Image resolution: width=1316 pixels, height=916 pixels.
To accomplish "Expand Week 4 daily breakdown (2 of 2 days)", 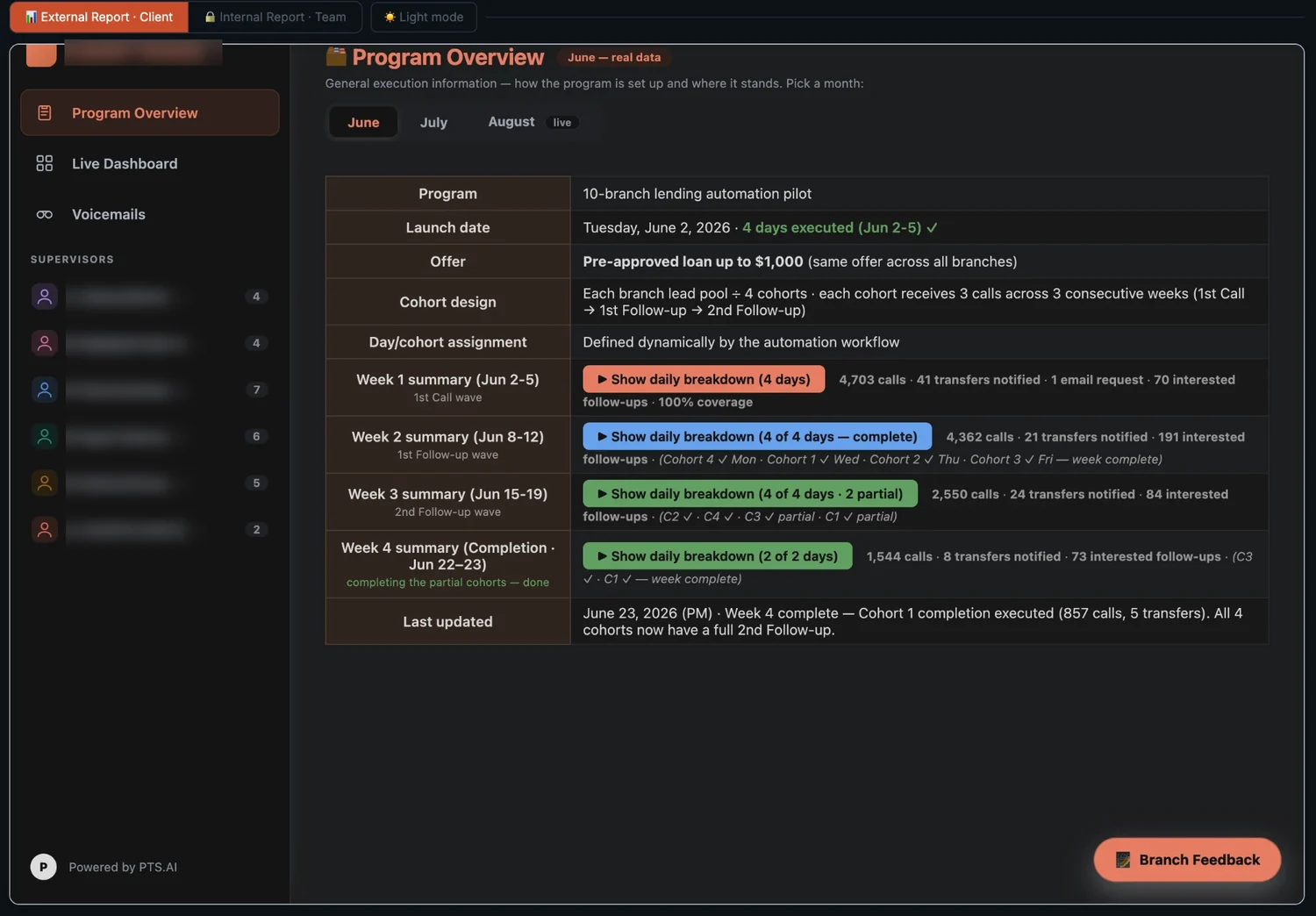I will point(718,556).
